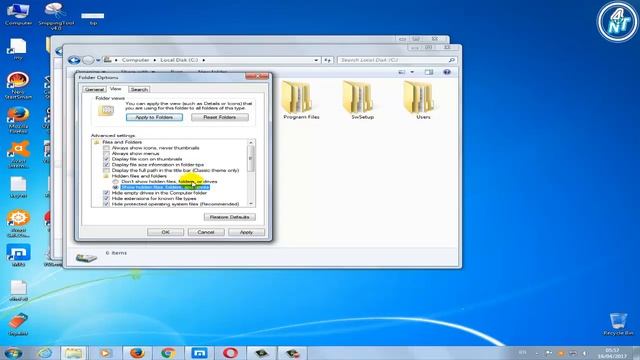
Task: Open the SnippingTool v4.0 desktop shortcut
Action: point(56,16)
